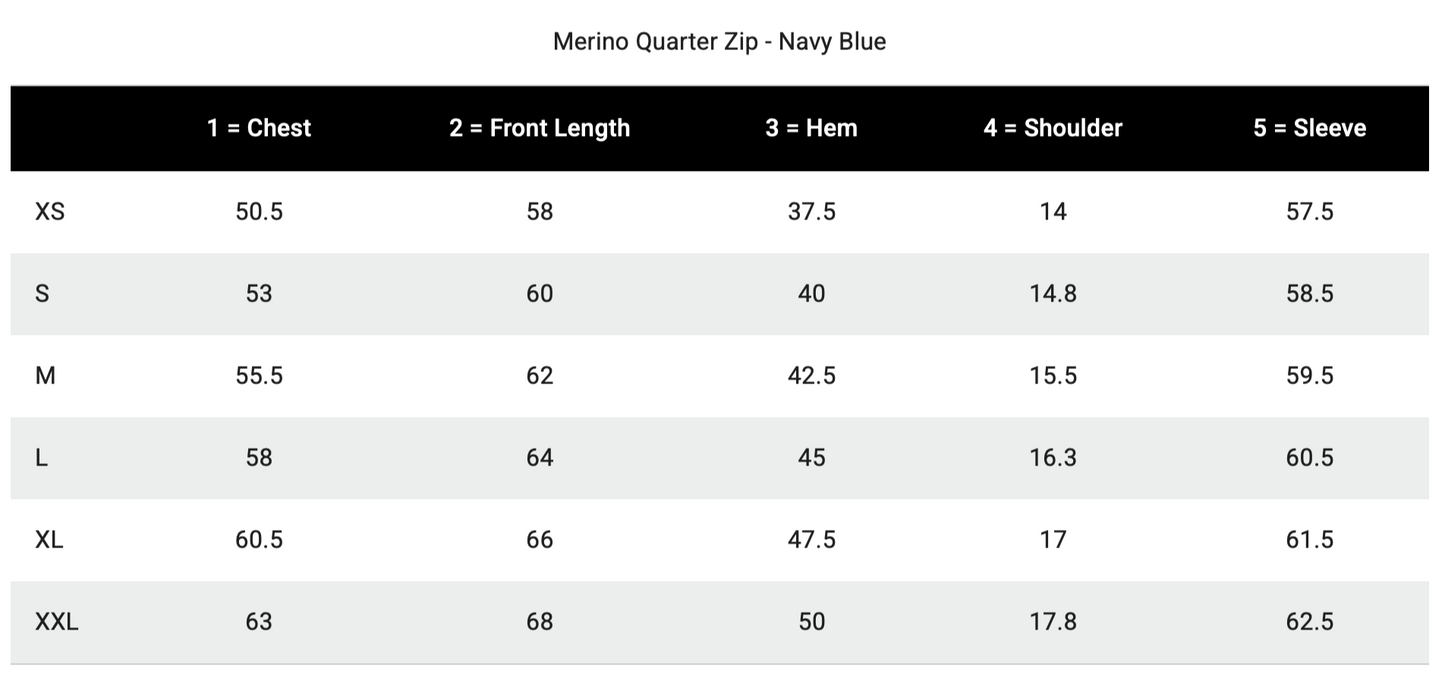
Task: Click the Merino Quarter Zip title
Action: tap(719, 42)
